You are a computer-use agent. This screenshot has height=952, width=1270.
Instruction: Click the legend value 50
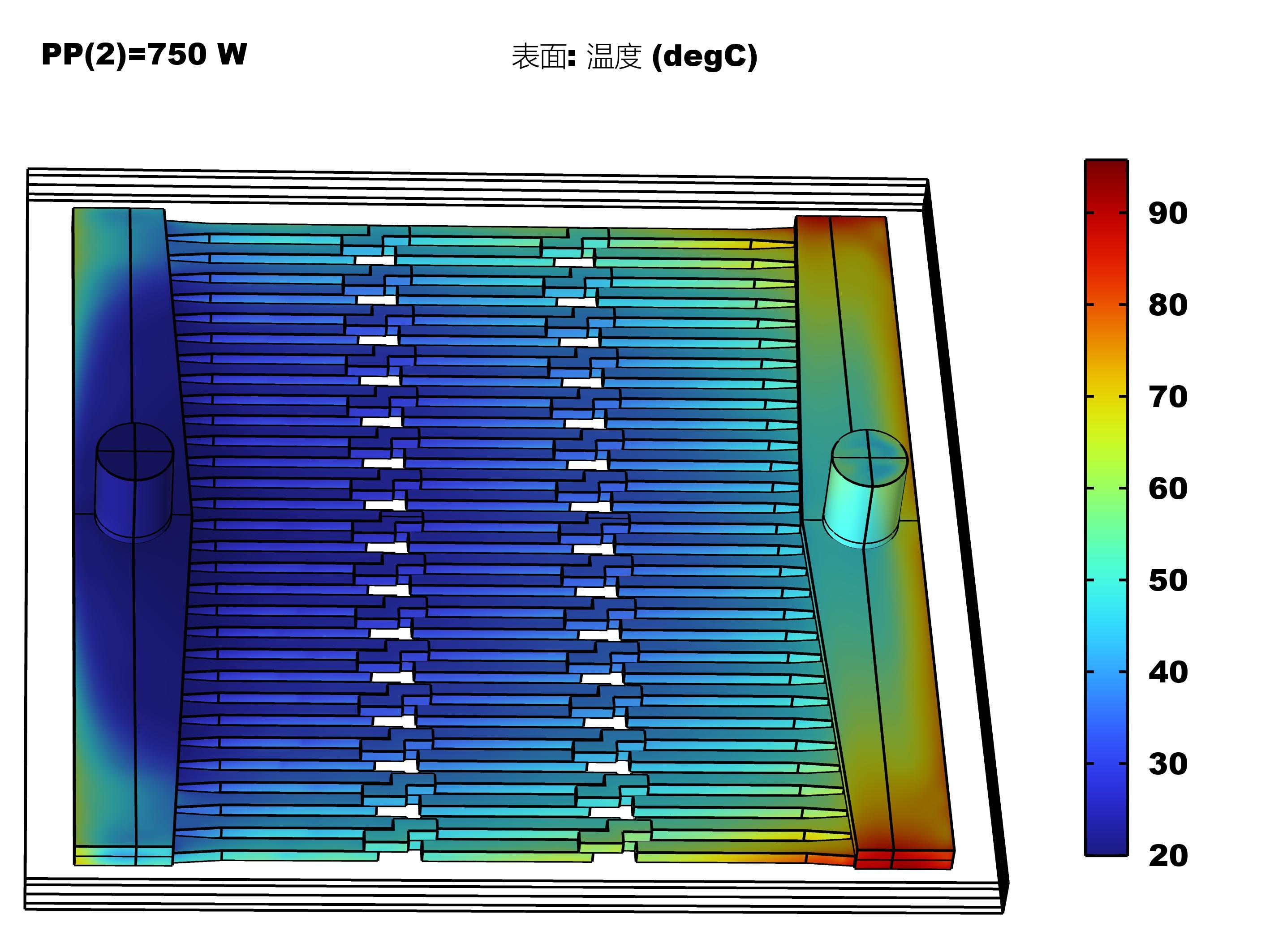click(x=1168, y=581)
